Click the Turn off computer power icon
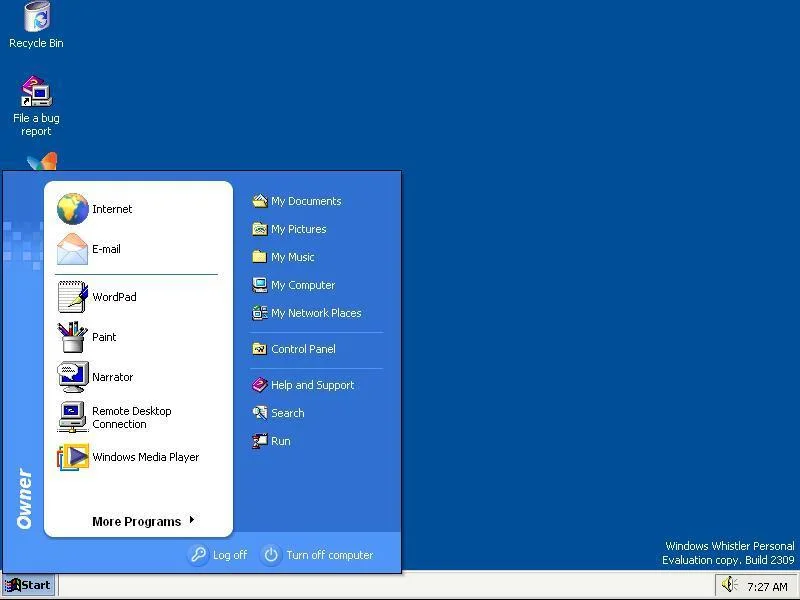Image resolution: width=800 pixels, height=600 pixels. pyautogui.click(x=271, y=555)
